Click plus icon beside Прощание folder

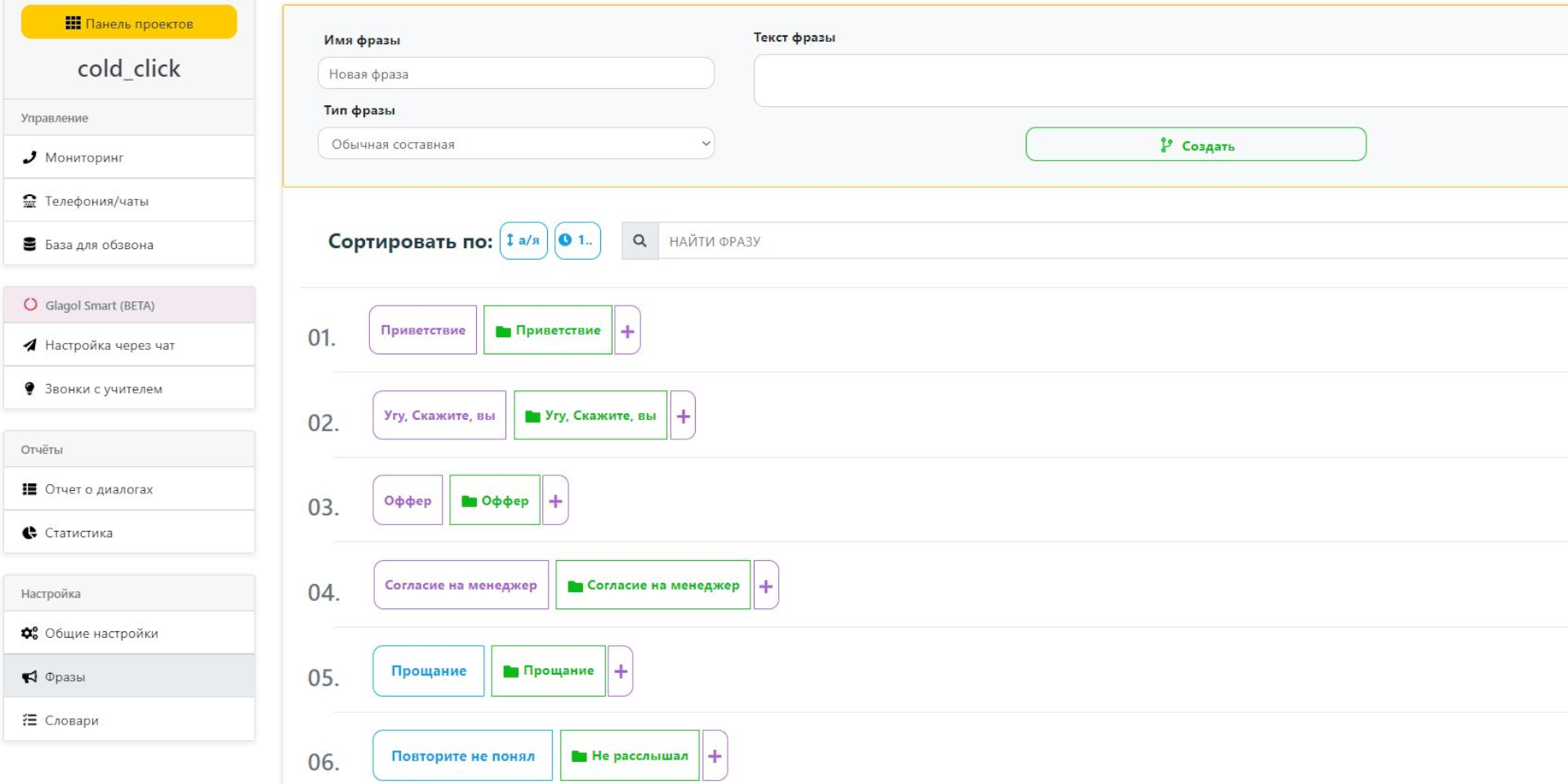click(621, 670)
